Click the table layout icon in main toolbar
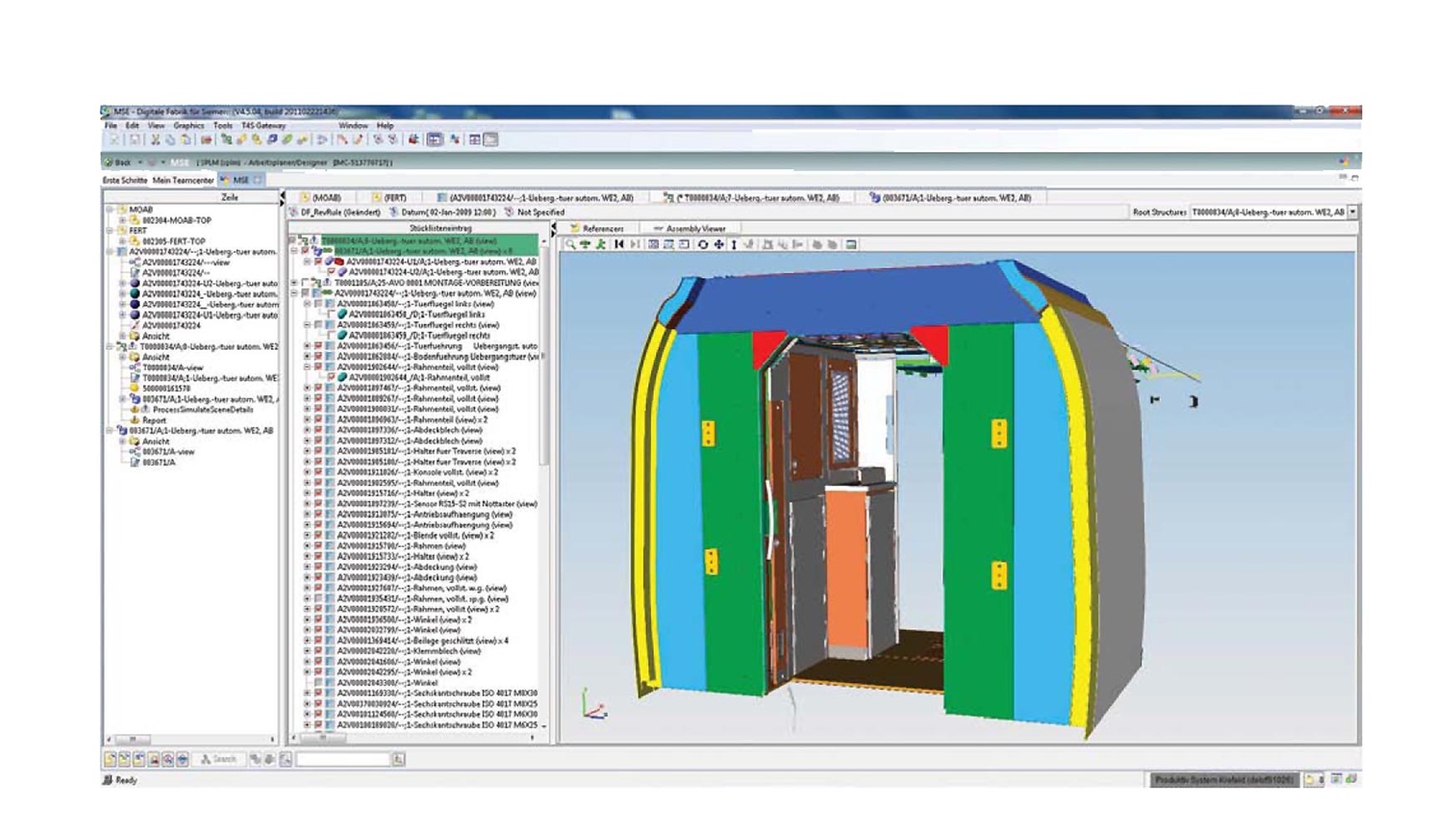 pyautogui.click(x=474, y=140)
